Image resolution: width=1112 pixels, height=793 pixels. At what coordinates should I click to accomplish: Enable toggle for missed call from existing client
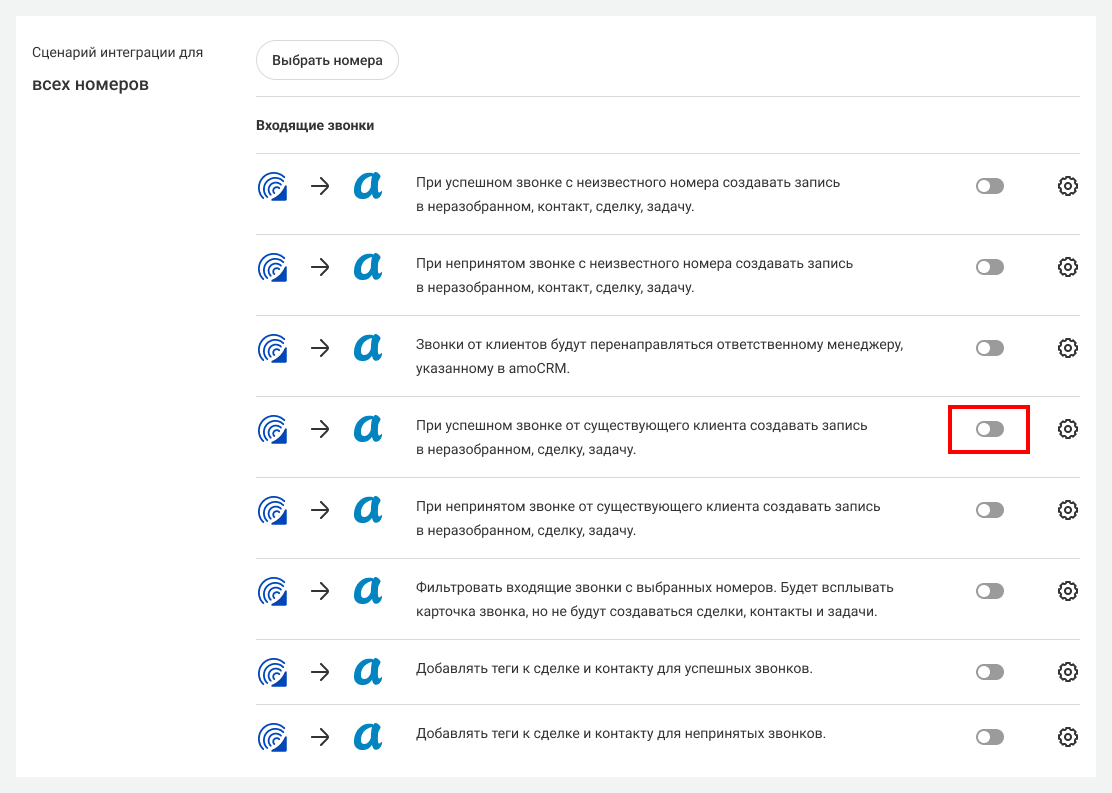pyautogui.click(x=989, y=509)
